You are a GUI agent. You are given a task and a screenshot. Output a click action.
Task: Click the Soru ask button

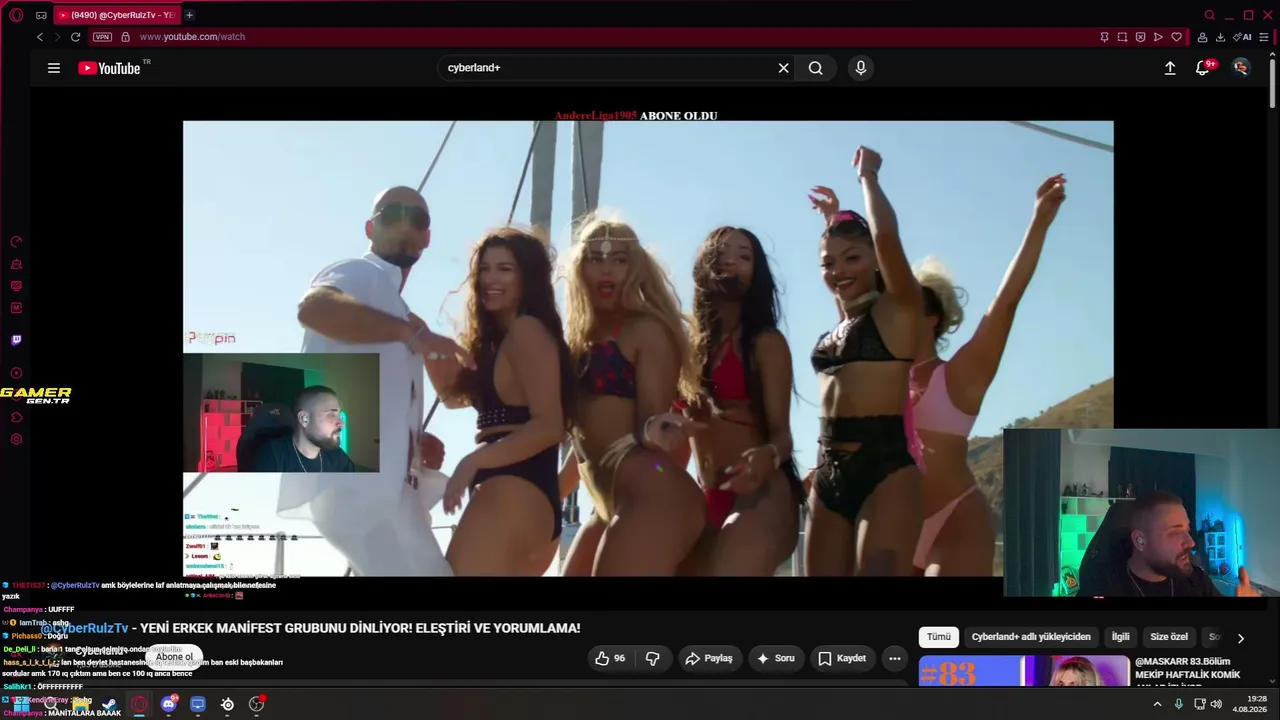coord(776,658)
